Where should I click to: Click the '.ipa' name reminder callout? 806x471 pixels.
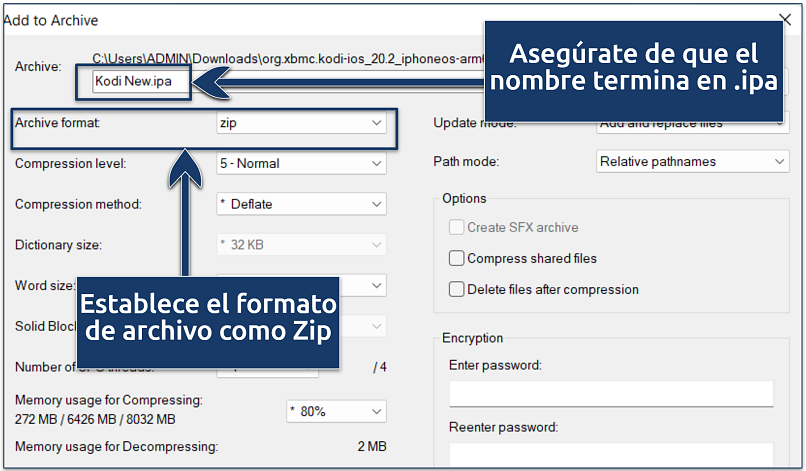pyautogui.click(x=633, y=67)
